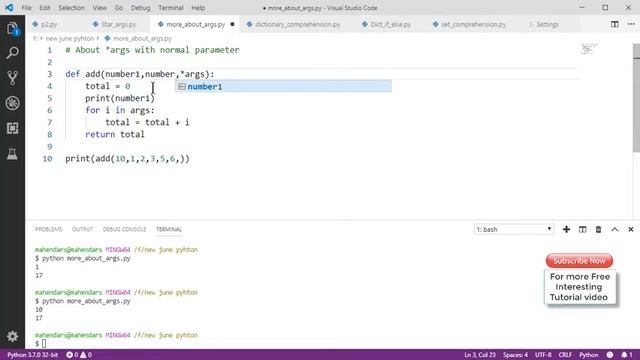Image resolution: width=640 pixels, height=360 pixels.
Task: Change end of line sequence CRLF
Action: (565, 355)
